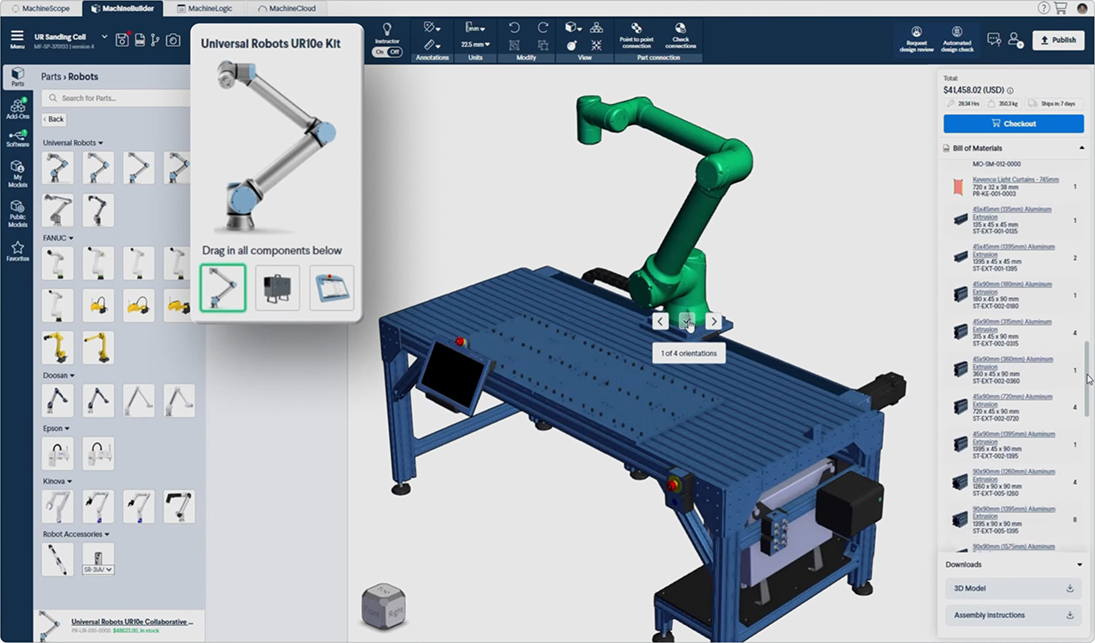
Task: Open the 22.5 mm grid size dropdown
Action: click(475, 45)
